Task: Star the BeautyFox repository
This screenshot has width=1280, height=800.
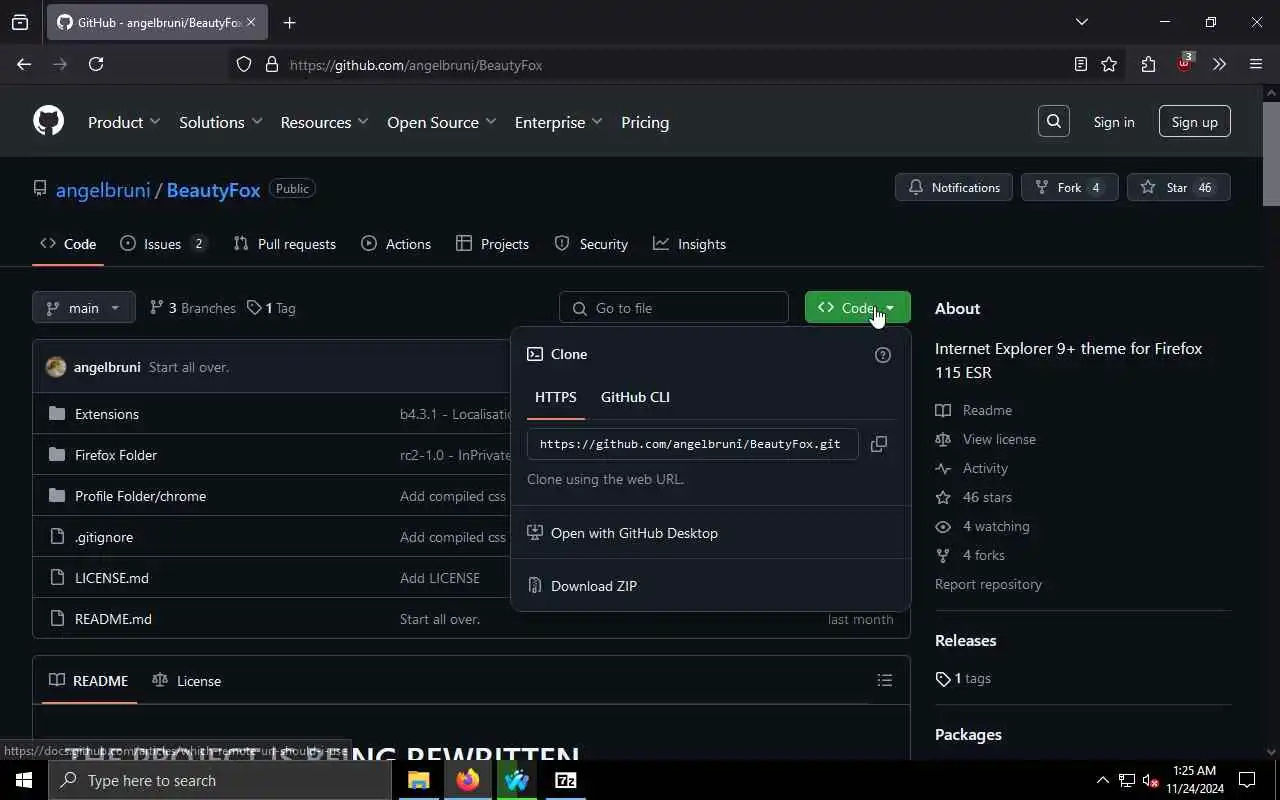Action: point(1178,187)
